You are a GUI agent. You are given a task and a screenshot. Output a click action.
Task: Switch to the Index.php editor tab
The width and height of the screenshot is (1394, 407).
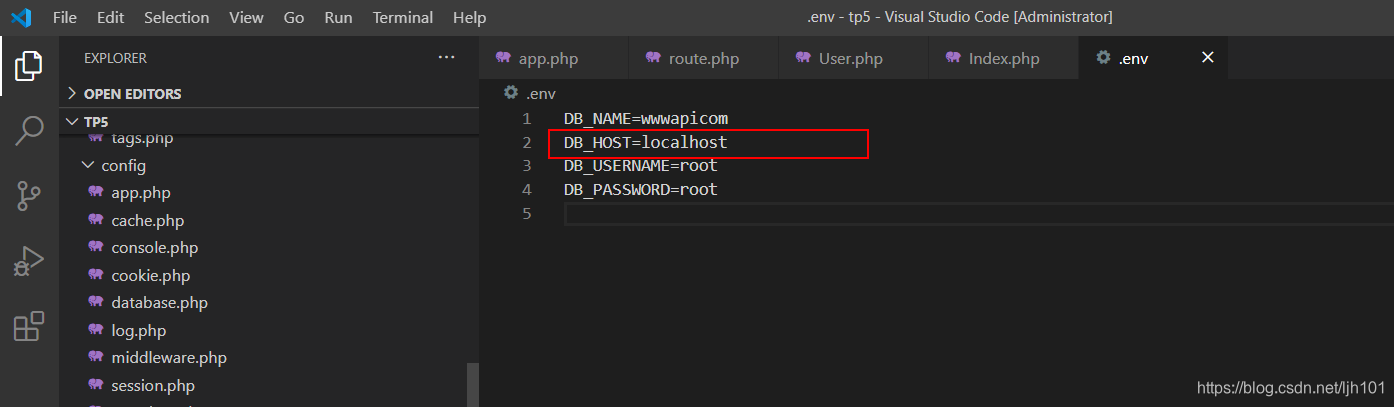[1004, 58]
